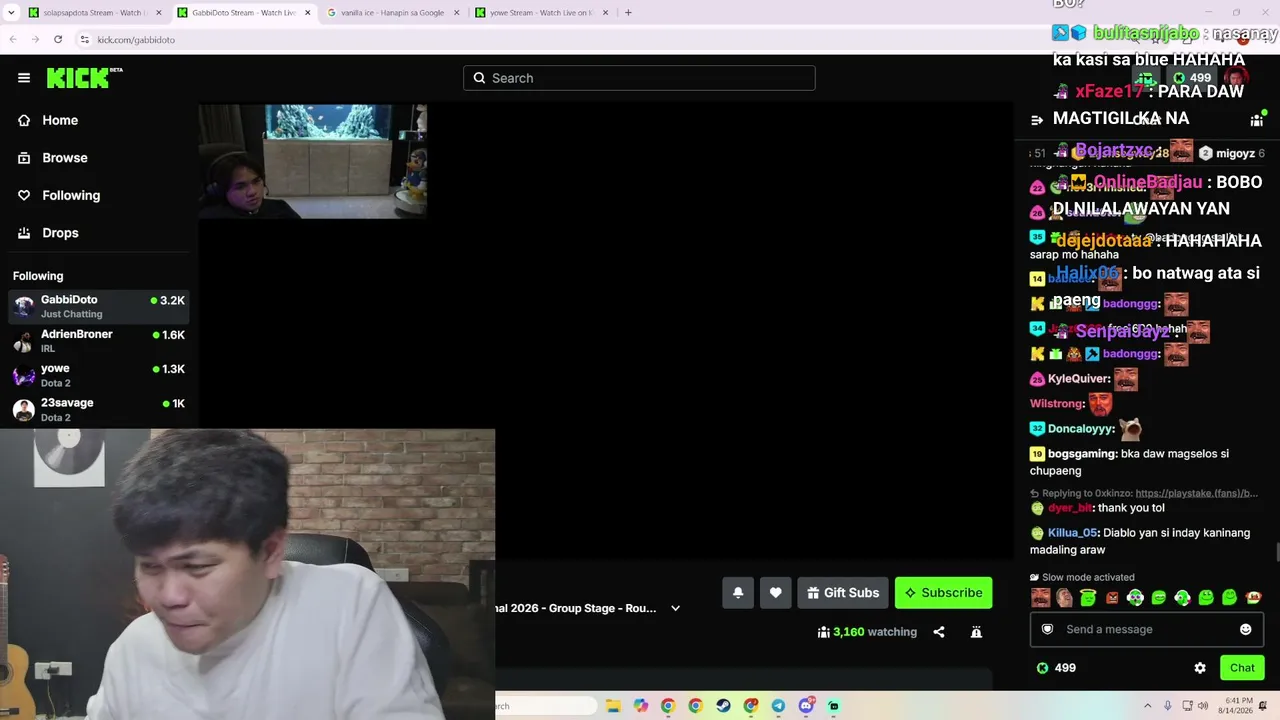The height and width of the screenshot is (720, 1280).
Task: Collapse the chat panel arrow icon
Action: tap(1037, 120)
